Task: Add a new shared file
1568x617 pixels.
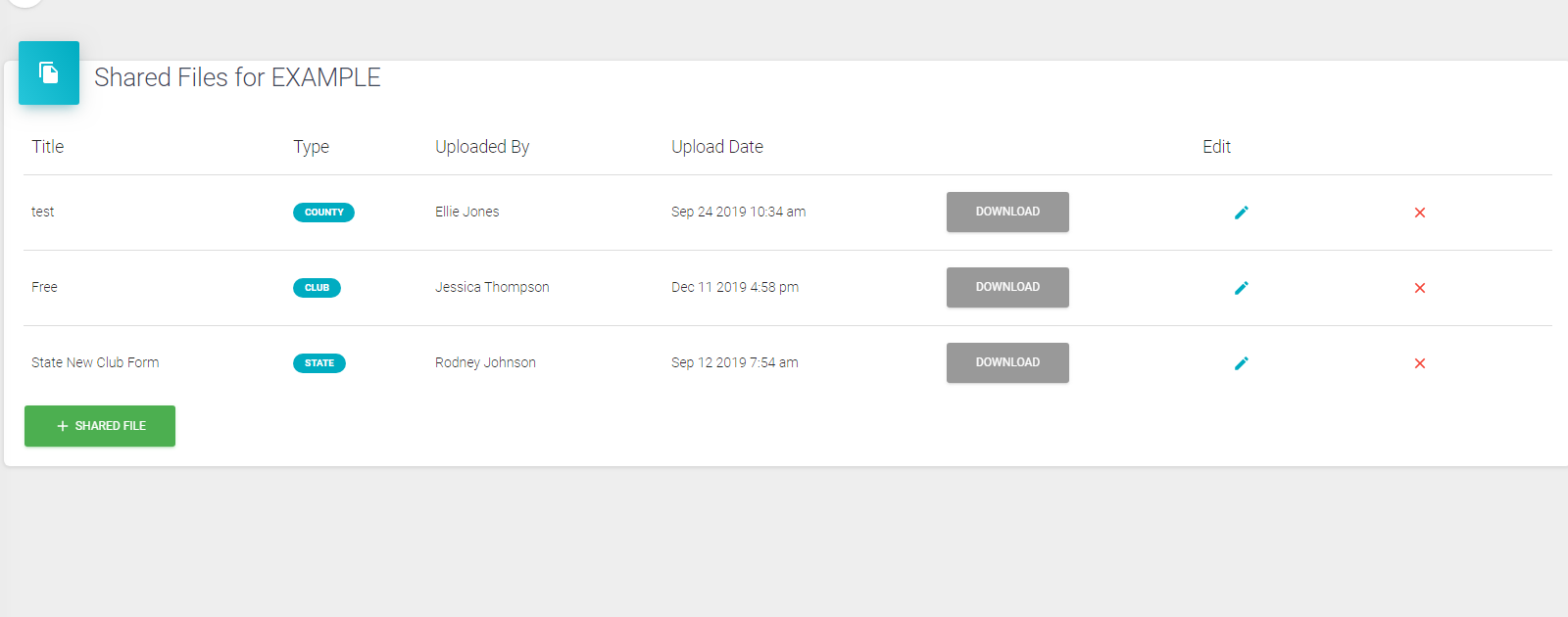Action: [x=100, y=426]
